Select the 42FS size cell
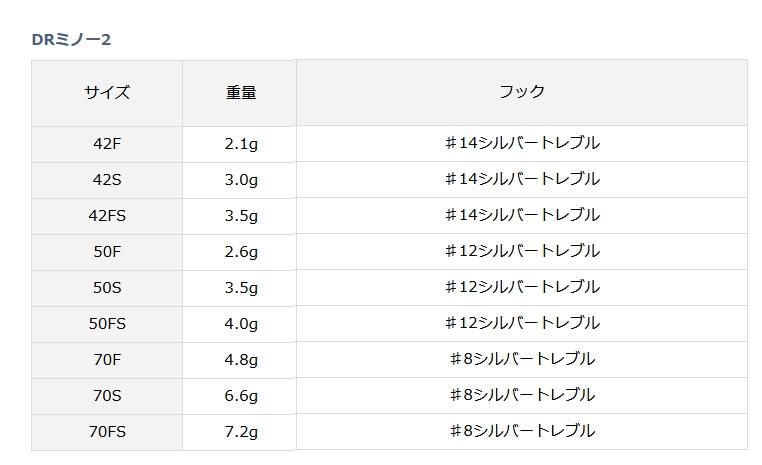This screenshot has height=465, width=762. pyautogui.click(x=107, y=215)
